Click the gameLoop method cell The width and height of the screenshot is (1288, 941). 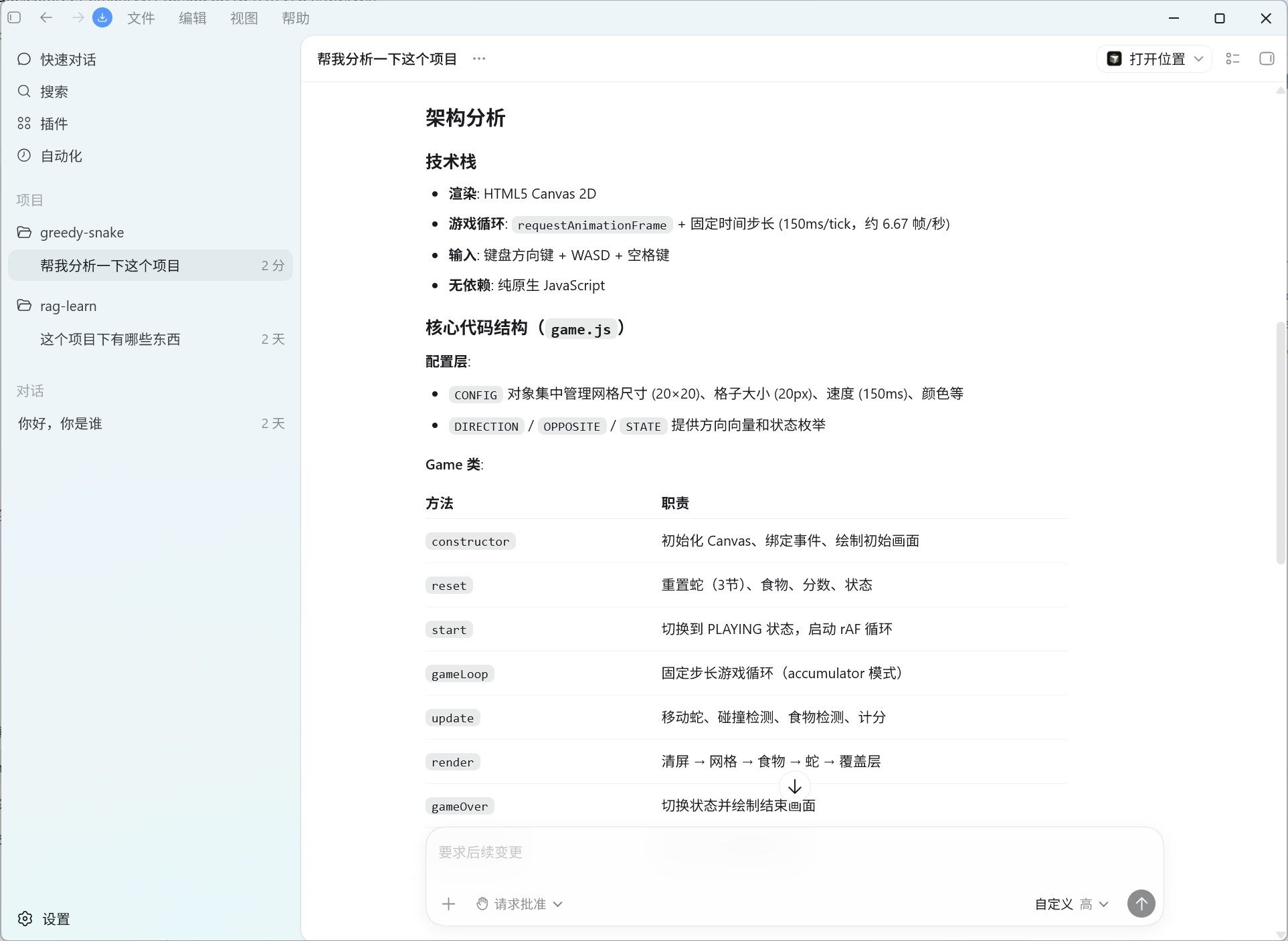pos(460,673)
